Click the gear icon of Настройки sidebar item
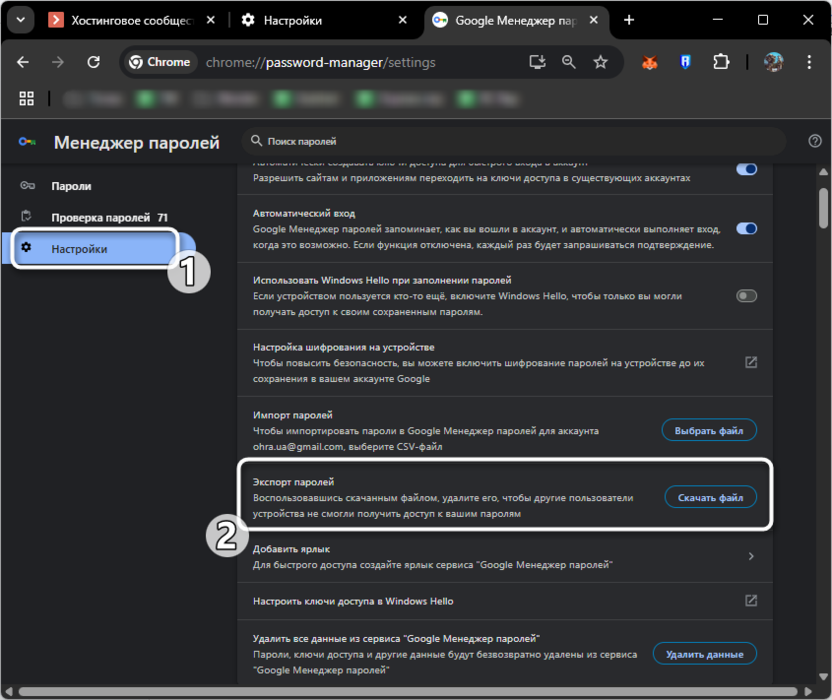This screenshot has height=700, width=832. point(26,247)
